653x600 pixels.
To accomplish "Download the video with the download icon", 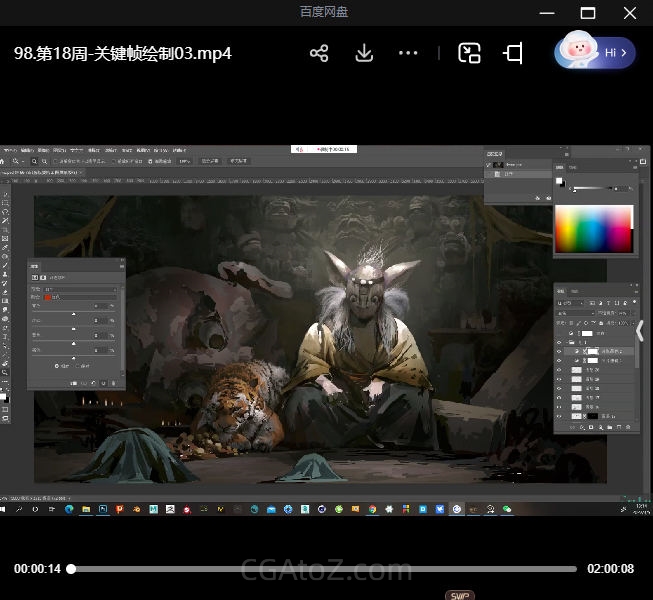I will point(364,53).
